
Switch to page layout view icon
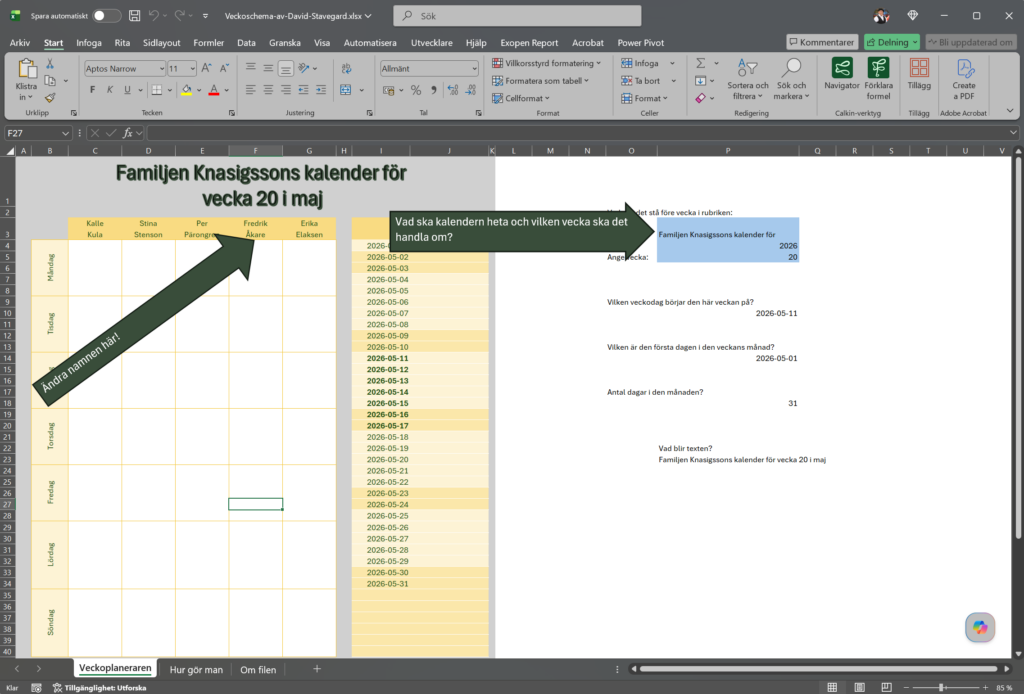[x=859, y=687]
